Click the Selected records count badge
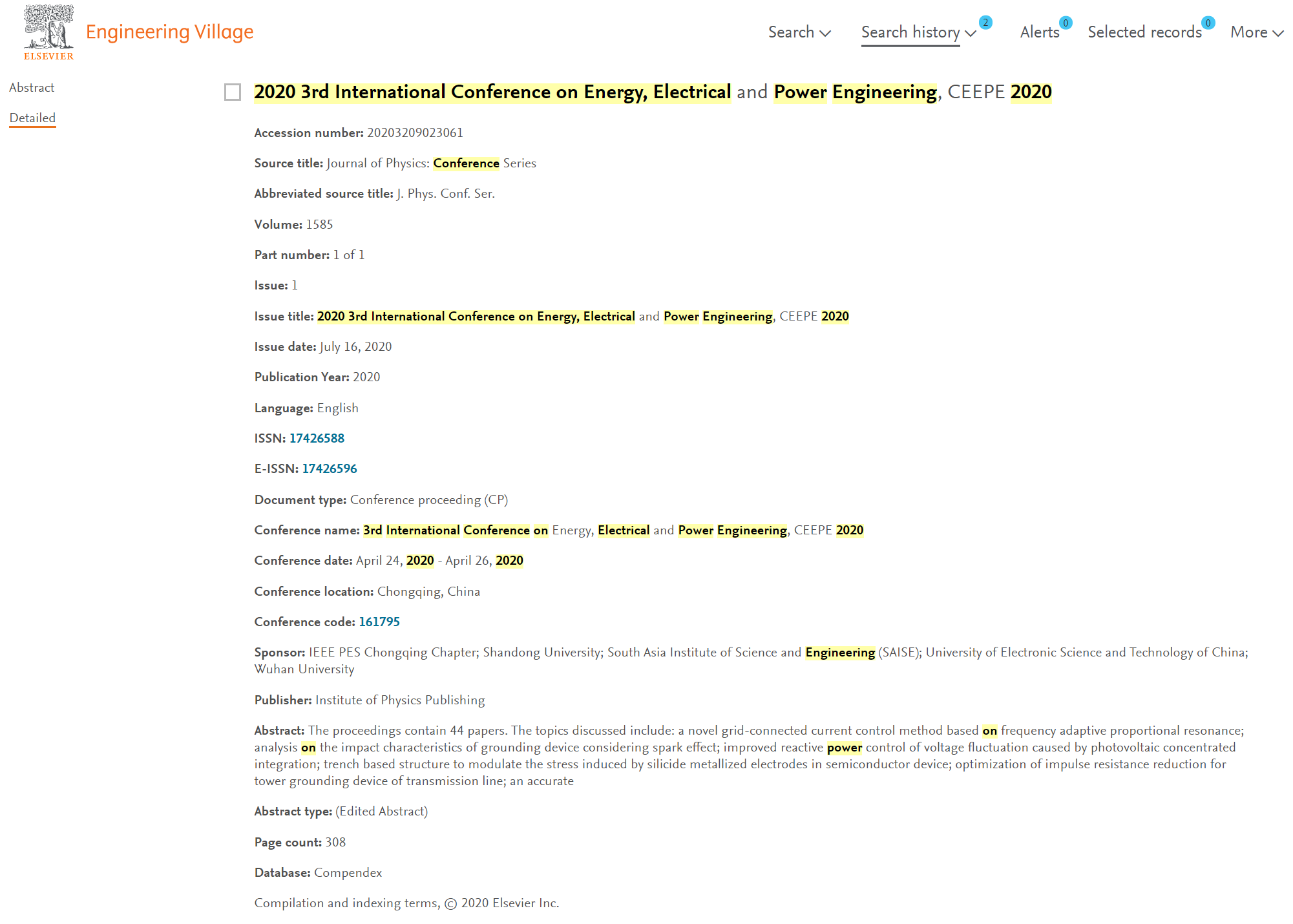The image size is (1293, 924). [1208, 23]
